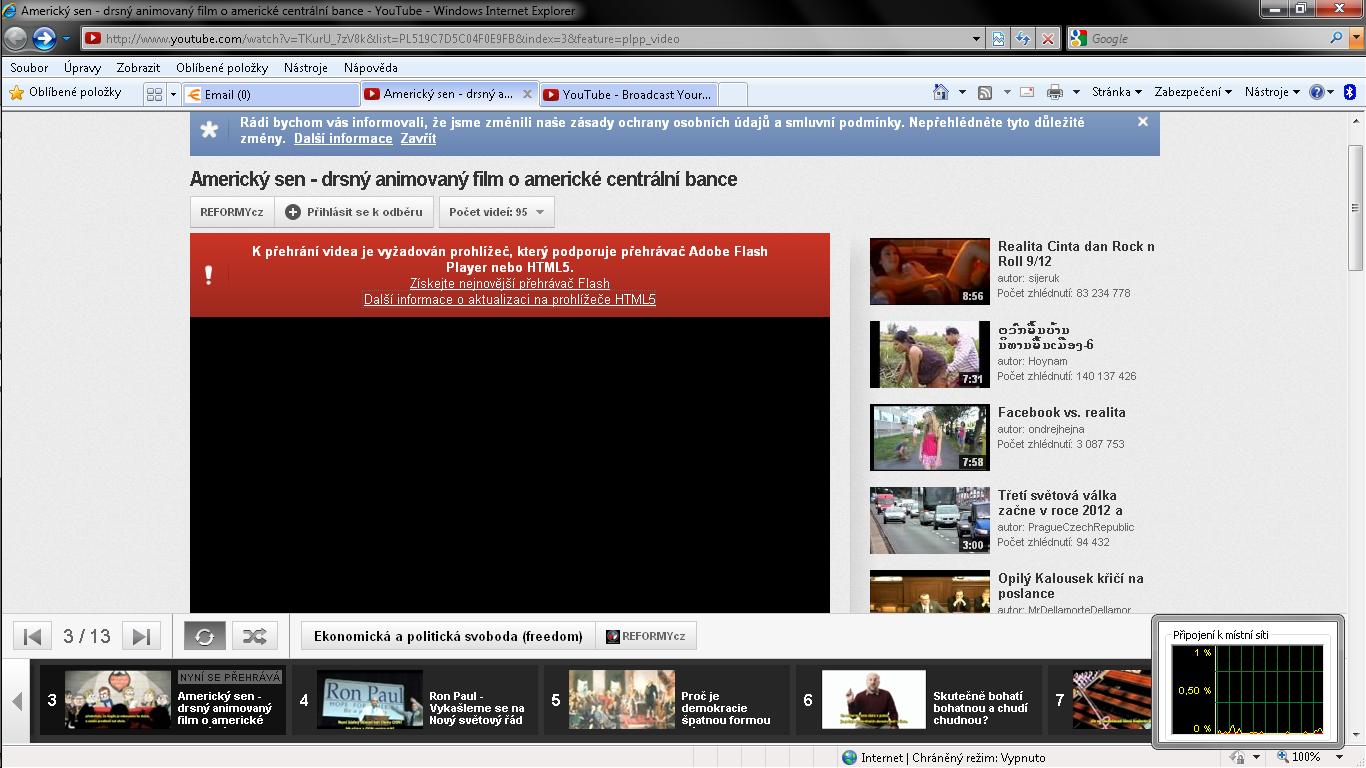Select playlist item 5 Proč je demokracie

[x=667, y=700]
